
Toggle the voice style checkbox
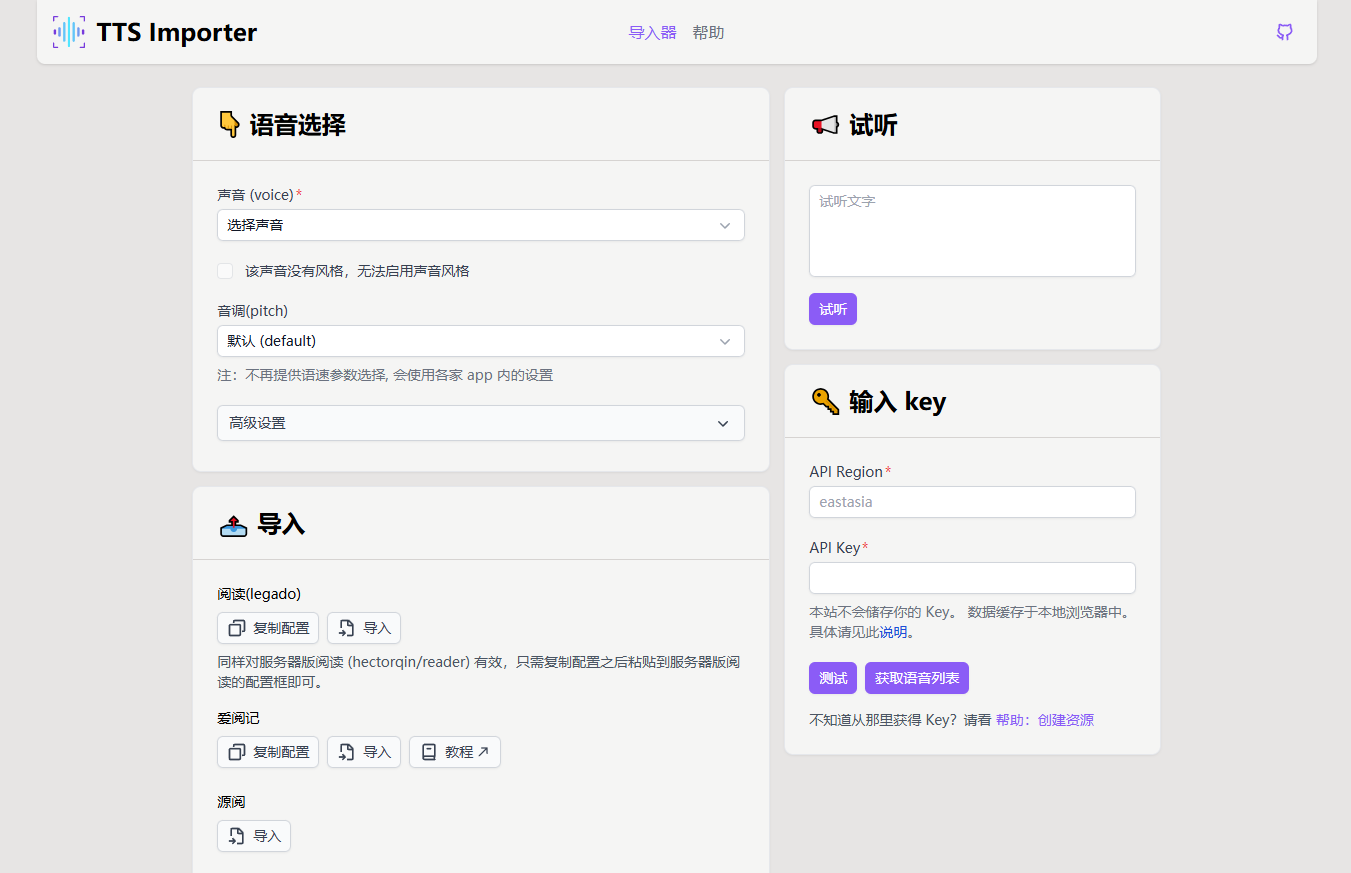point(225,270)
